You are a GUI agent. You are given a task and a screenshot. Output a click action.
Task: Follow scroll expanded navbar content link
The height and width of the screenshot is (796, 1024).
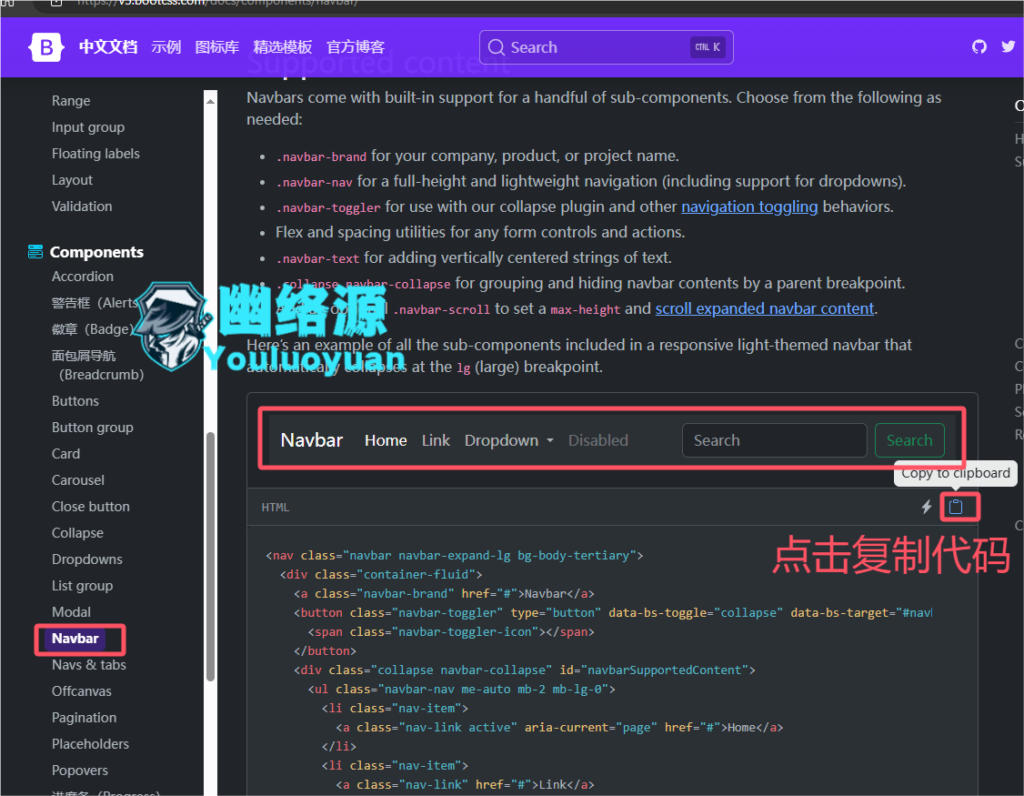point(764,309)
